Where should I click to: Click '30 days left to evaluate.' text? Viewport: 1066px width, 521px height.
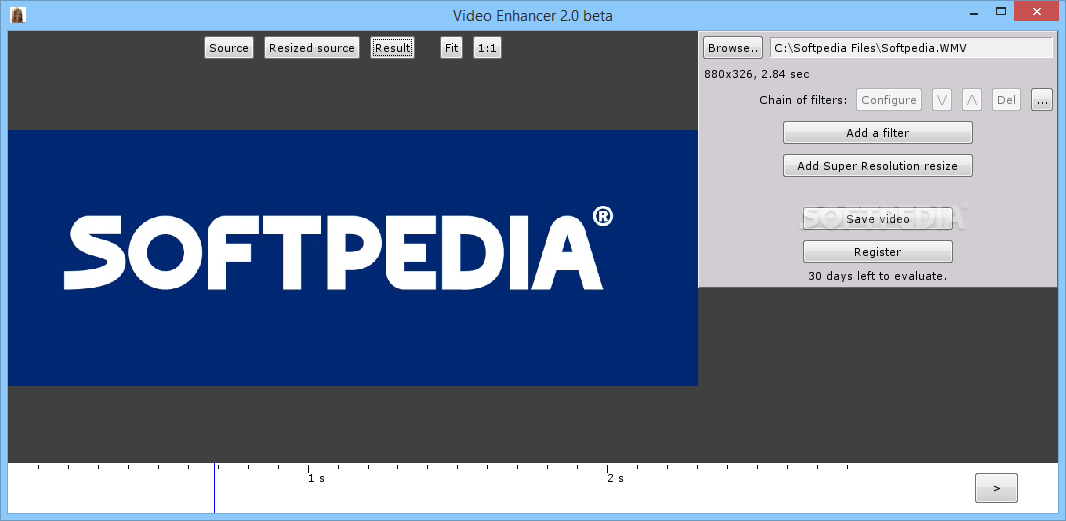click(878, 276)
